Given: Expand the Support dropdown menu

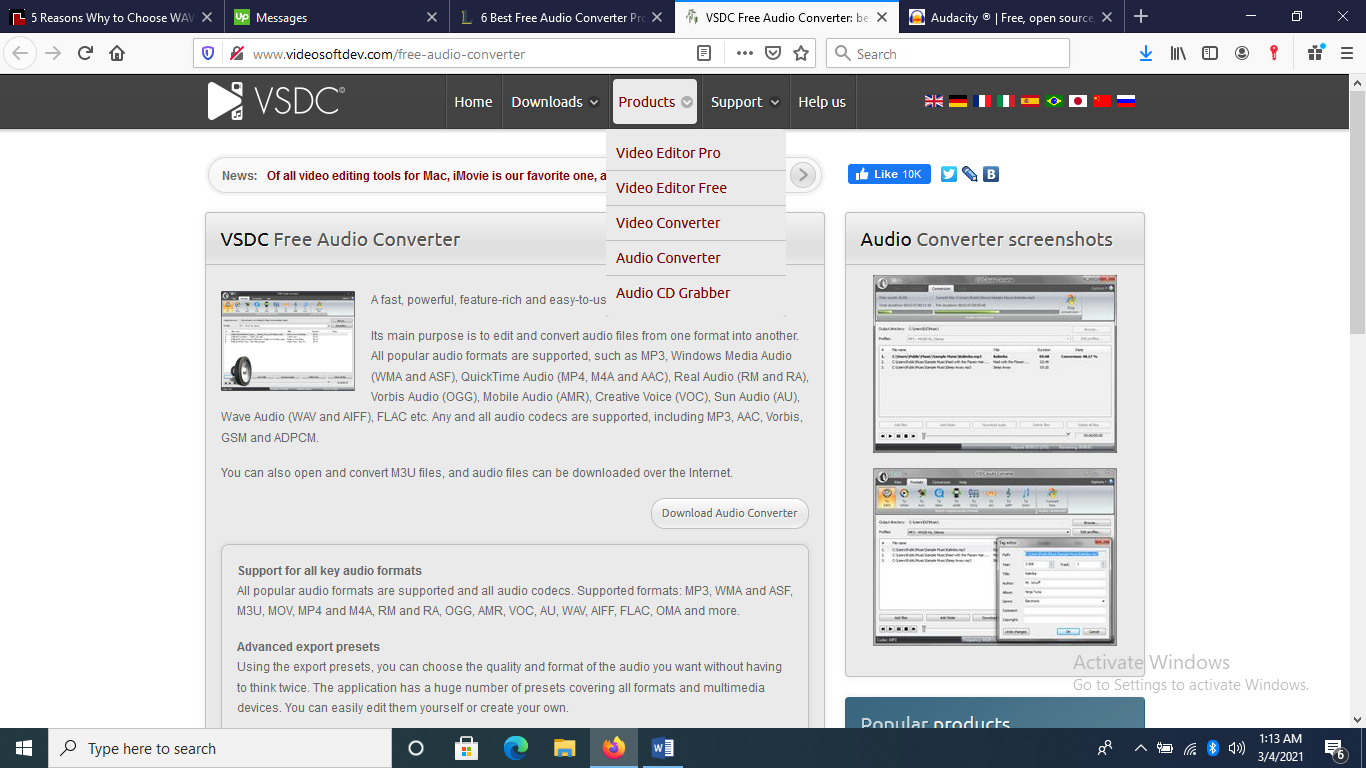Looking at the screenshot, I should [x=745, y=102].
